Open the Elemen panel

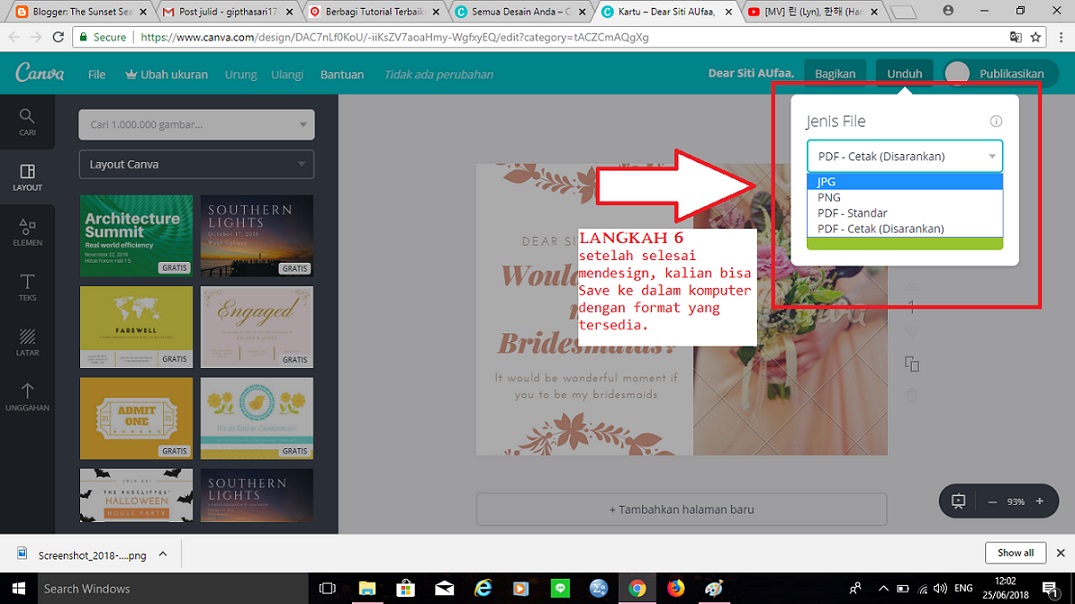(x=27, y=232)
